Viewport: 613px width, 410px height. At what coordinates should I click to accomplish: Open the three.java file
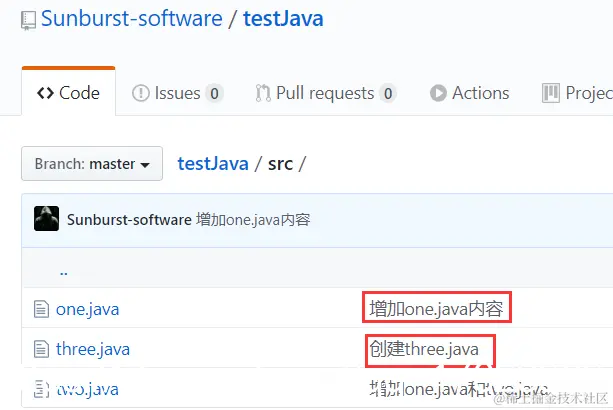point(93,349)
